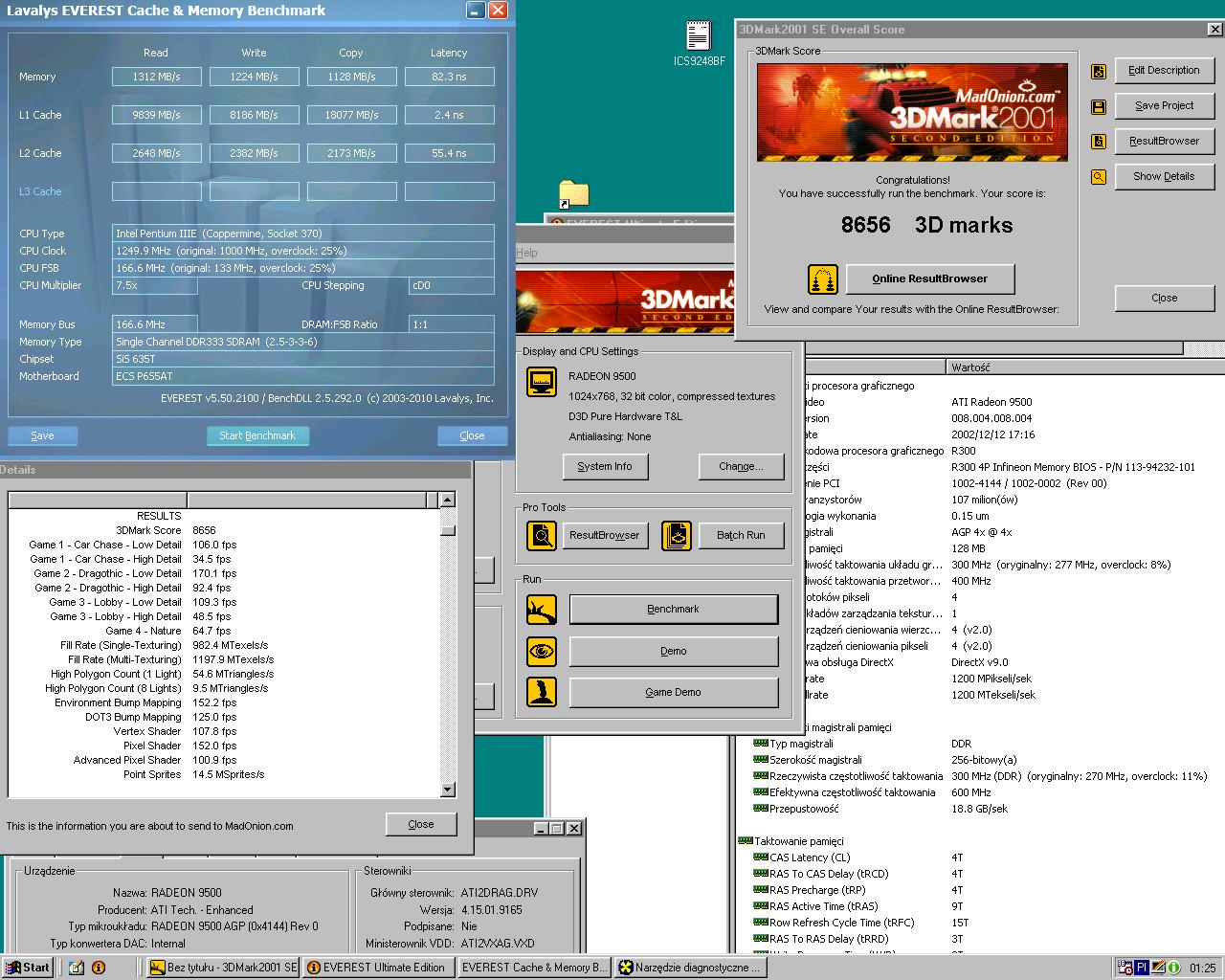Image resolution: width=1225 pixels, height=980 pixels.
Task: Click Start Benchmark in EVEREST window
Action: point(257,436)
